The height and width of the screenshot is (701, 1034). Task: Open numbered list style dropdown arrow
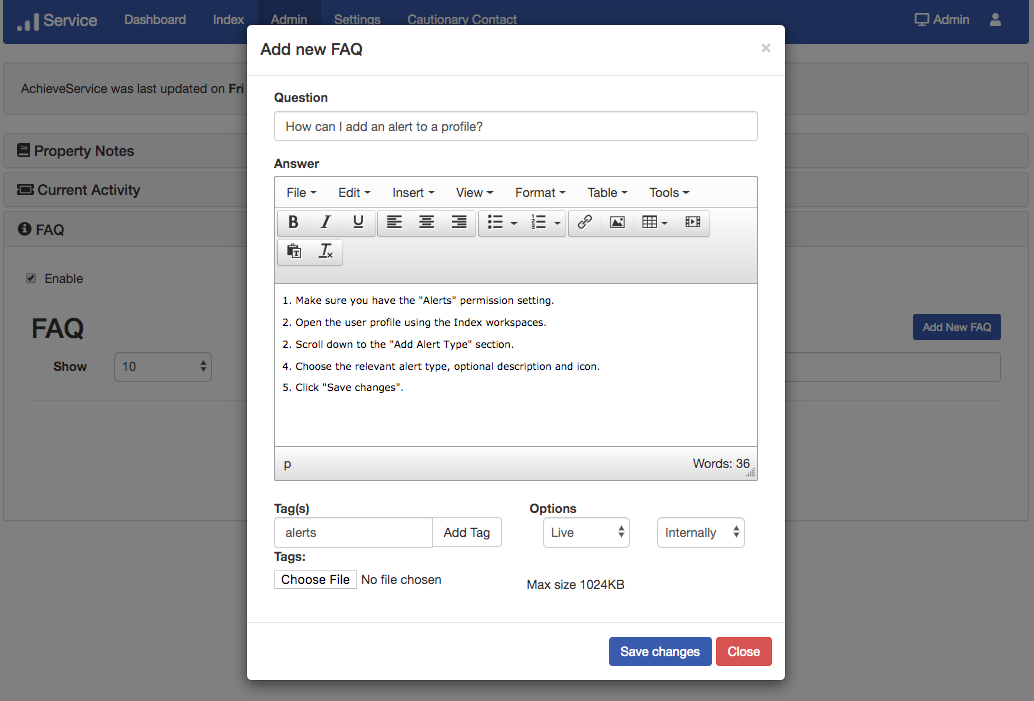pos(557,223)
